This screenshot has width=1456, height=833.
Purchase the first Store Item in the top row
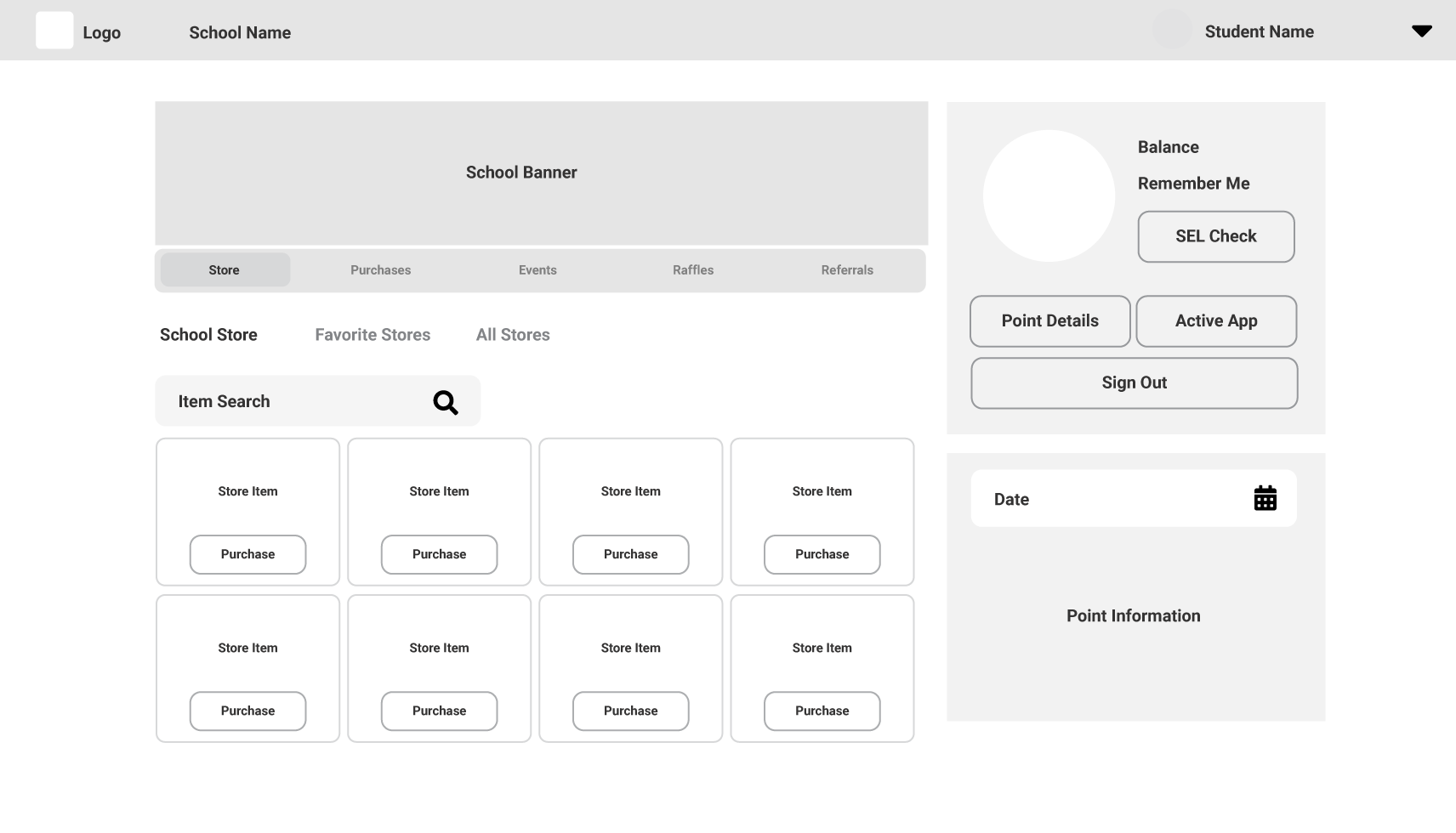pyautogui.click(x=247, y=554)
